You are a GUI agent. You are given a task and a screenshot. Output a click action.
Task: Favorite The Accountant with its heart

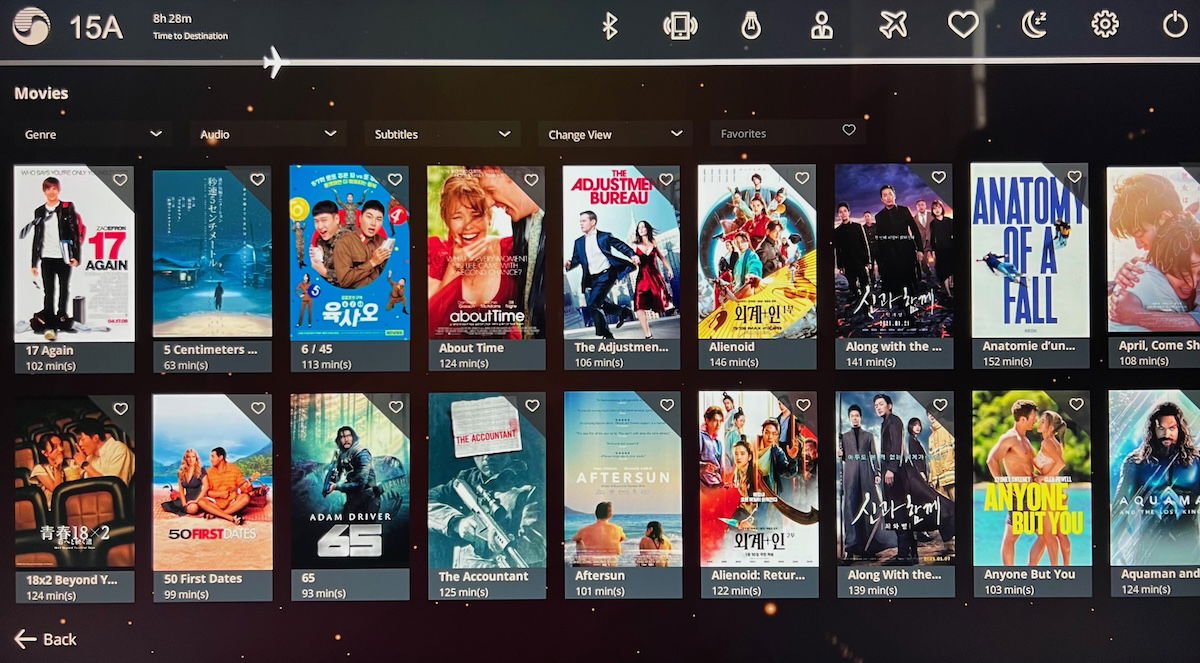point(532,406)
